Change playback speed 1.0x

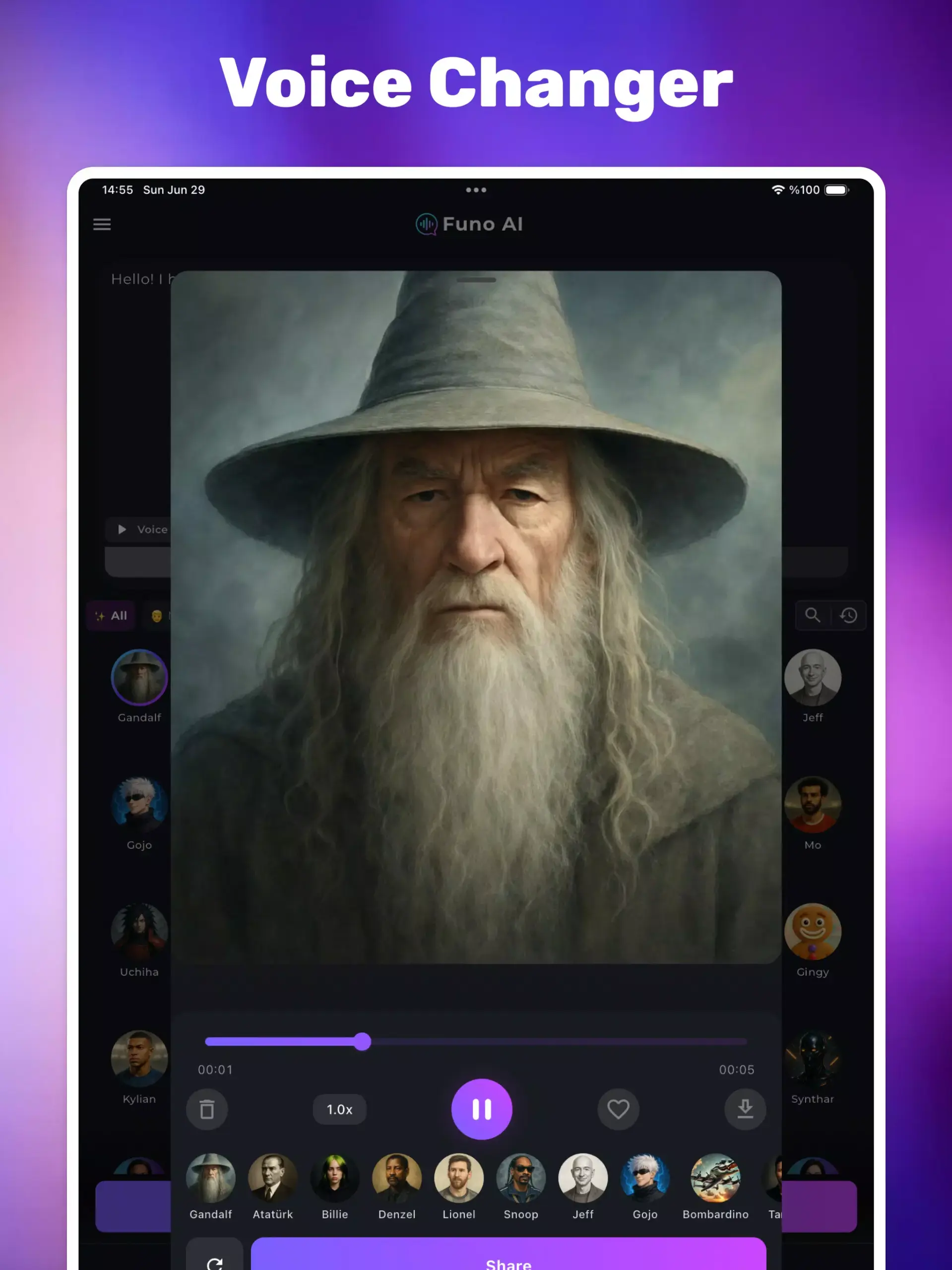pyautogui.click(x=339, y=1109)
